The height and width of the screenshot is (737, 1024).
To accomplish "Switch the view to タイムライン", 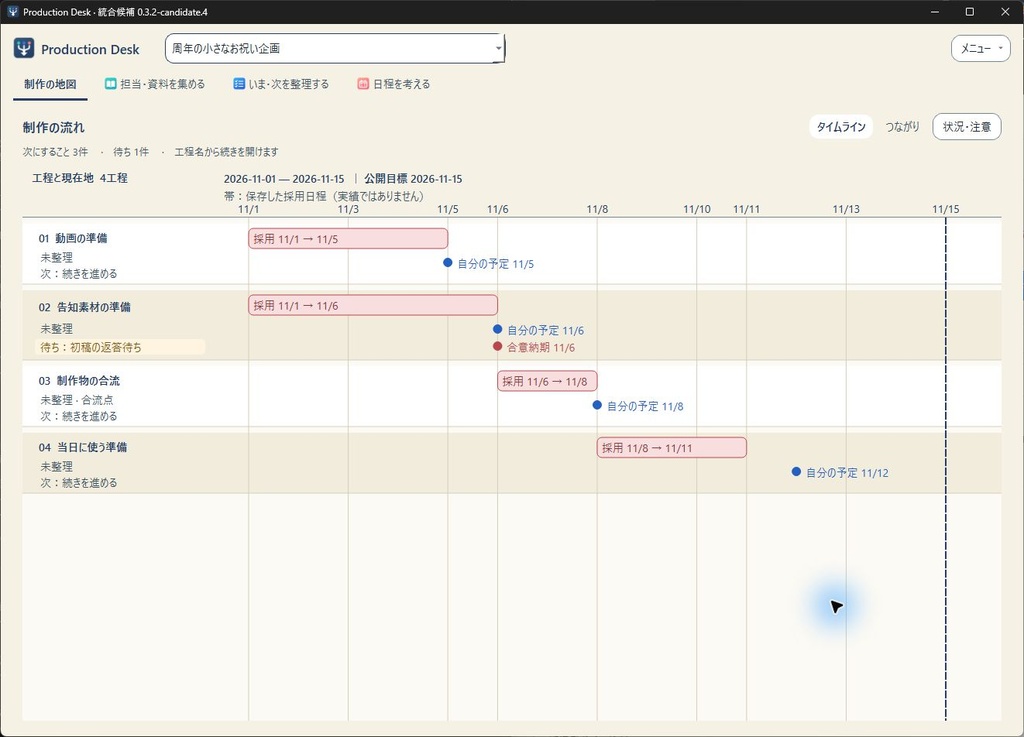I will point(841,127).
